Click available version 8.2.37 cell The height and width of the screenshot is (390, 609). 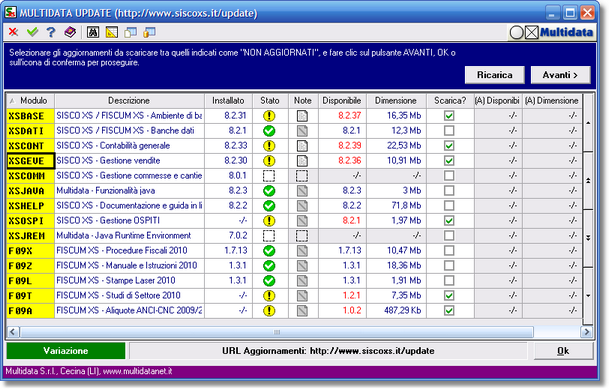click(343, 116)
